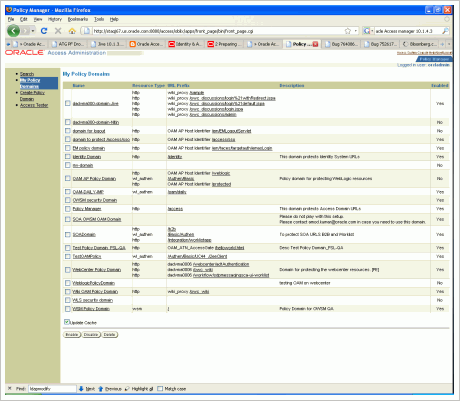This screenshot has width=460, height=401.
Task: Click the Google search engine icon
Action: coord(366,31)
